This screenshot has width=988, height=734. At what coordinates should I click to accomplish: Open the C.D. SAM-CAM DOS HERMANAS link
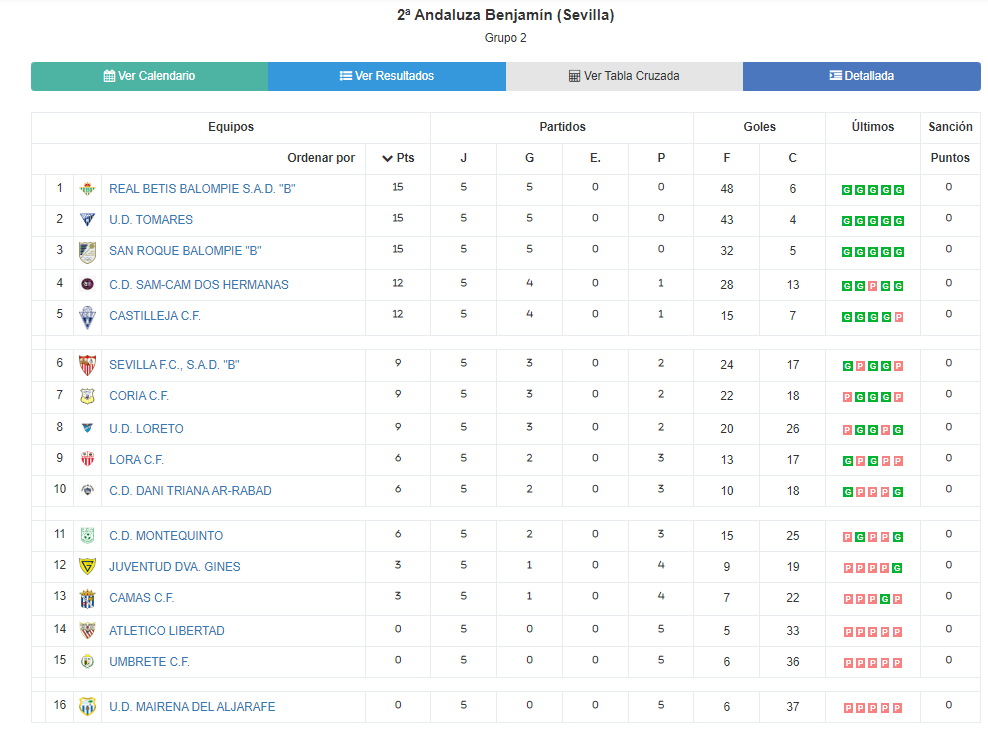click(198, 285)
